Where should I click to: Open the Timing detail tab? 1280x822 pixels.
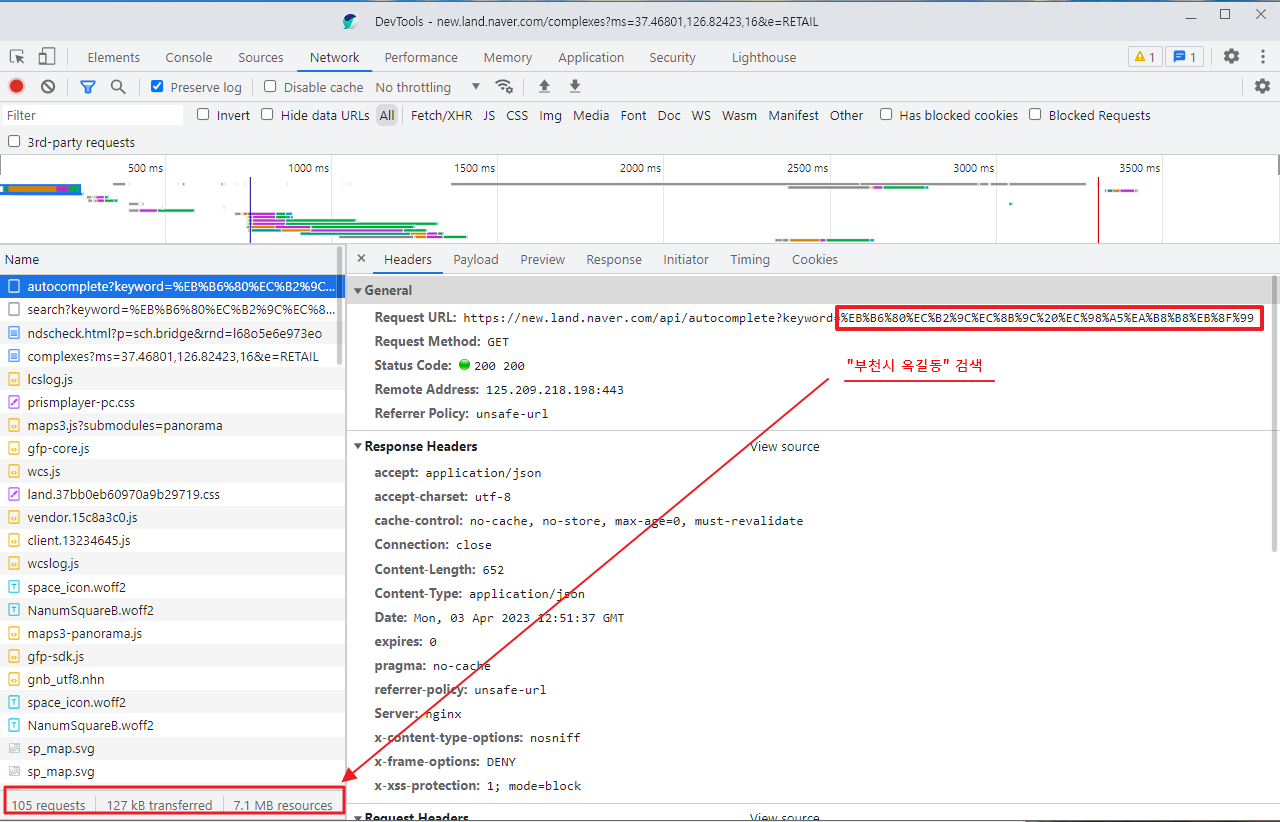[x=750, y=259]
